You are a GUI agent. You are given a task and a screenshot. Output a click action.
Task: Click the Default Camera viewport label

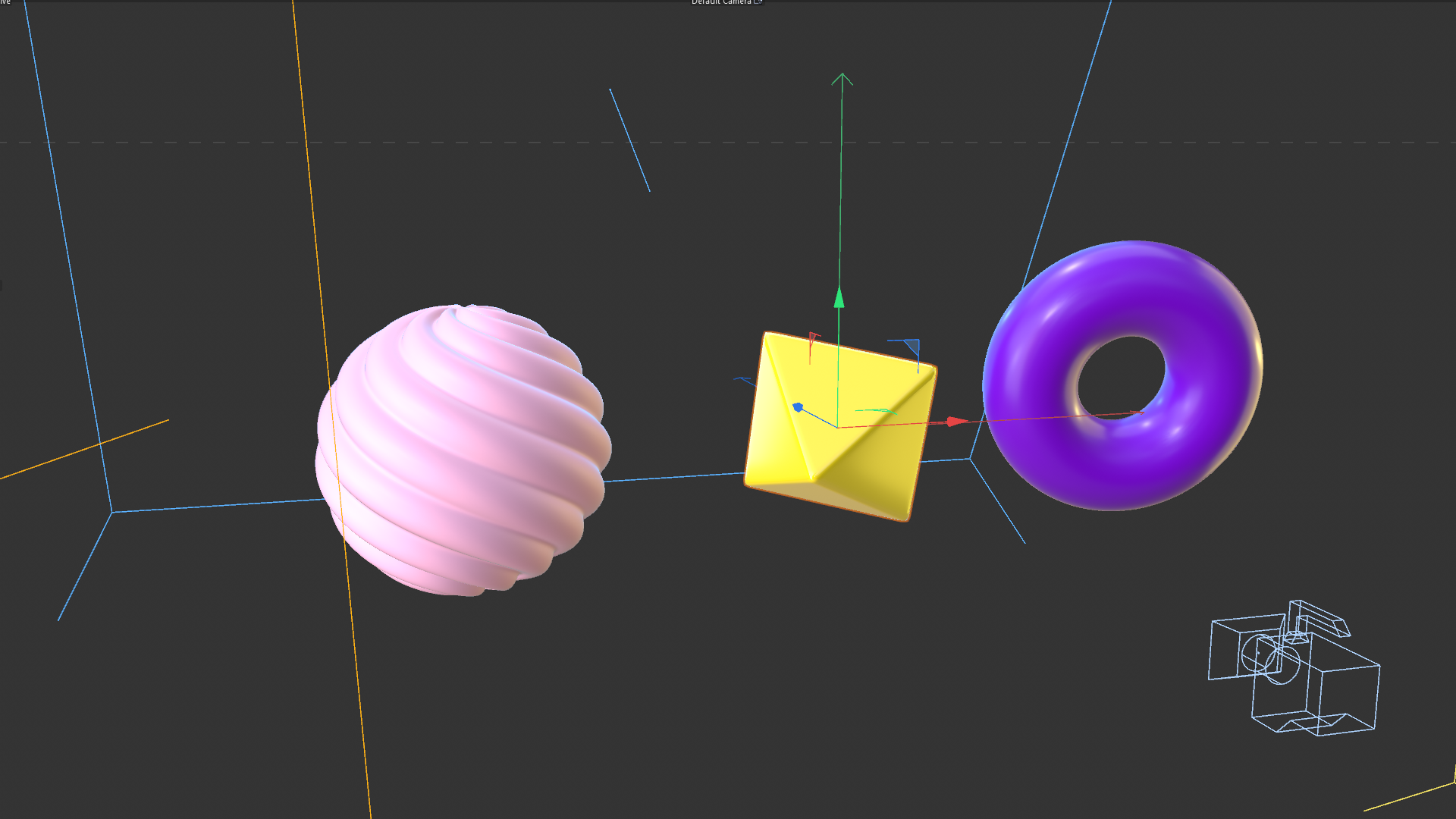click(x=720, y=2)
